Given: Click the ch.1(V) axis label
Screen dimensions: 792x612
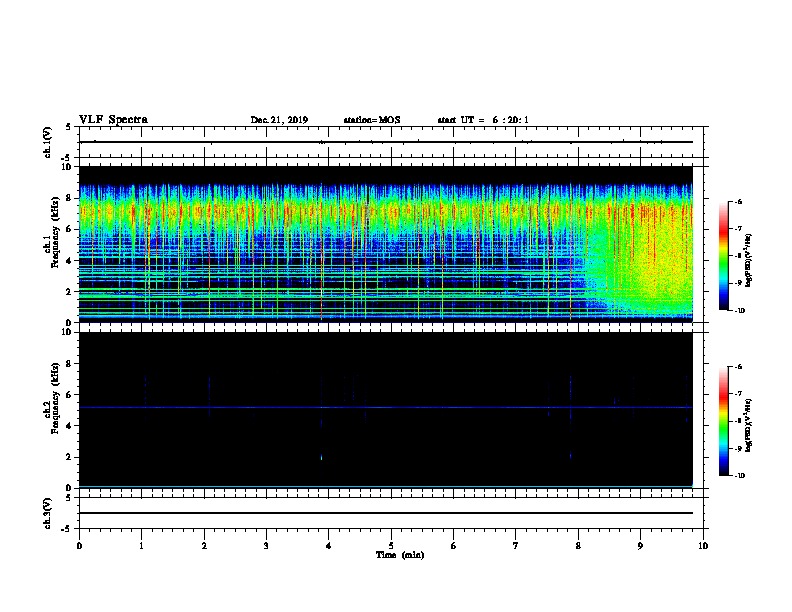Looking at the screenshot, I should coord(47,142).
